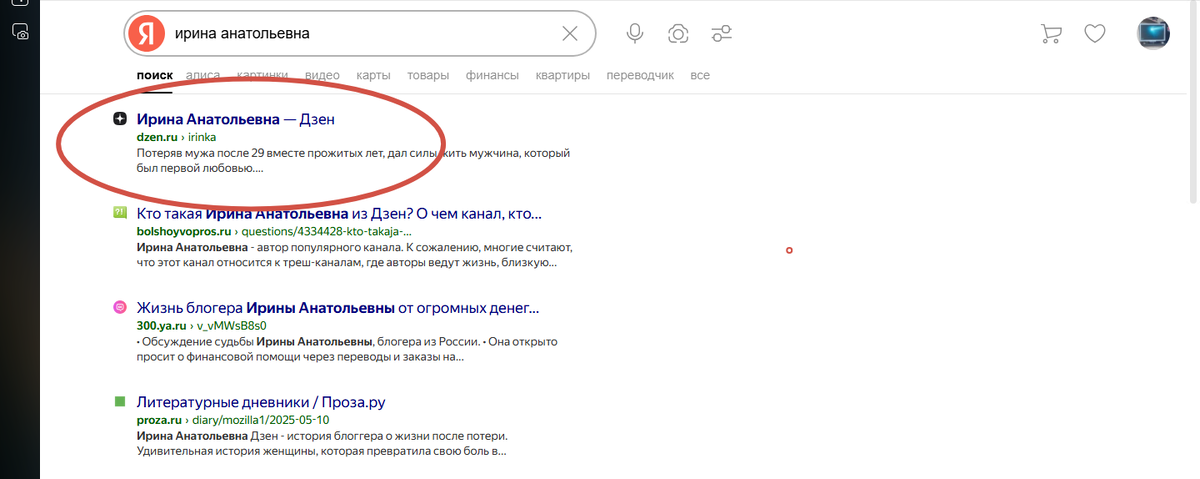Screen dimensions: 1200x479
Task: Open «Жизнь блогера Ирины Анатольевны» result
Action: pyautogui.click(x=338, y=308)
